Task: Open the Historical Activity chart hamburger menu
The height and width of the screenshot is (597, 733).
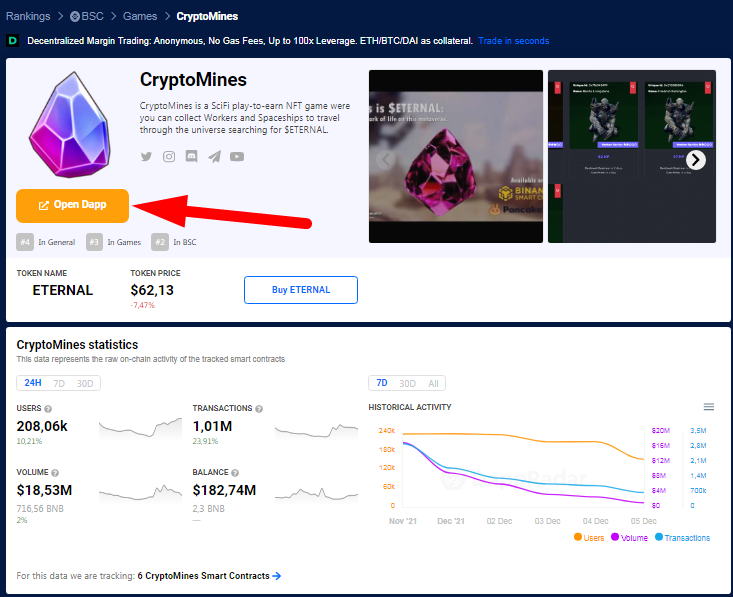Action: [709, 407]
